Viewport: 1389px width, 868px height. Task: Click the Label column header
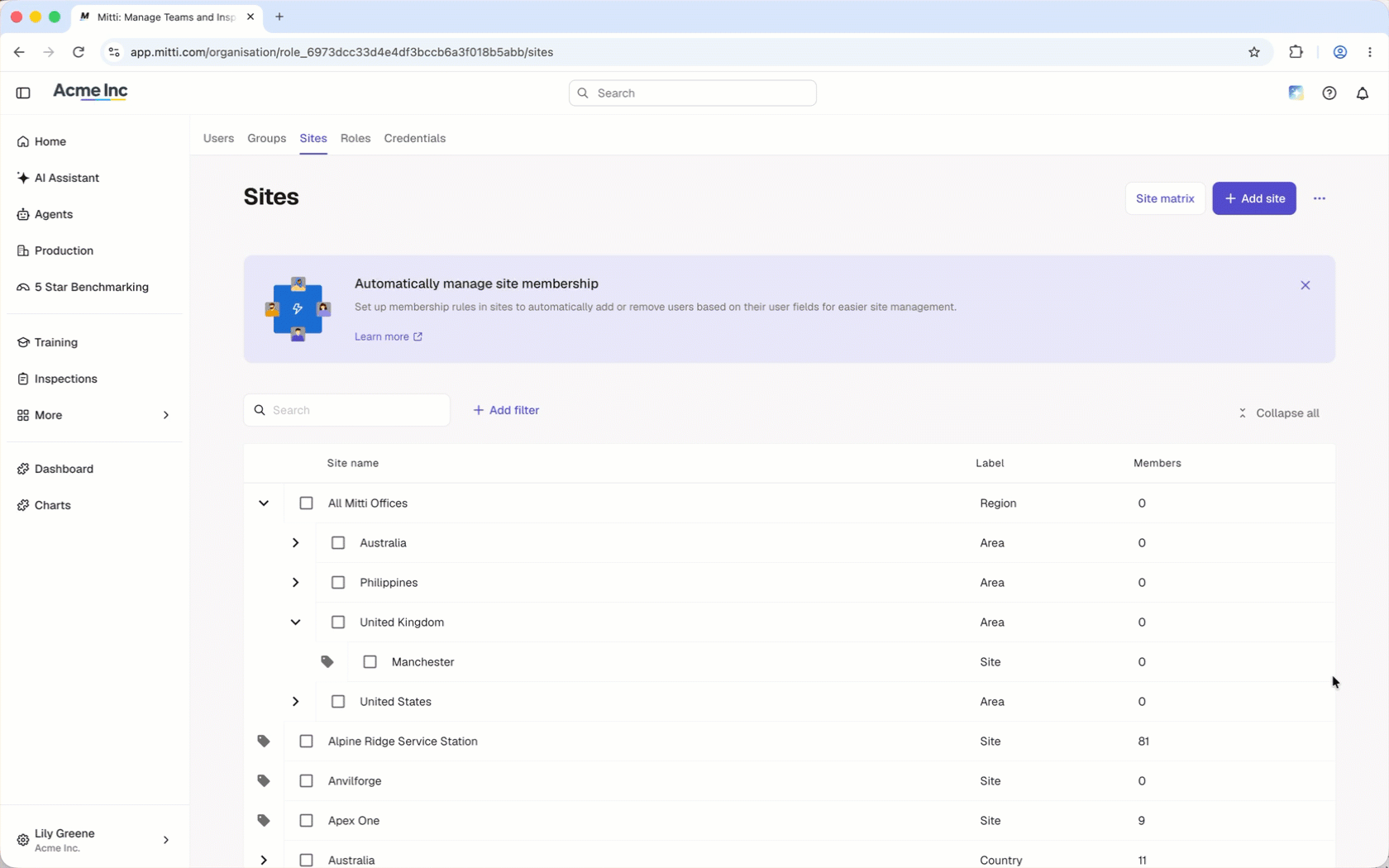(990, 463)
